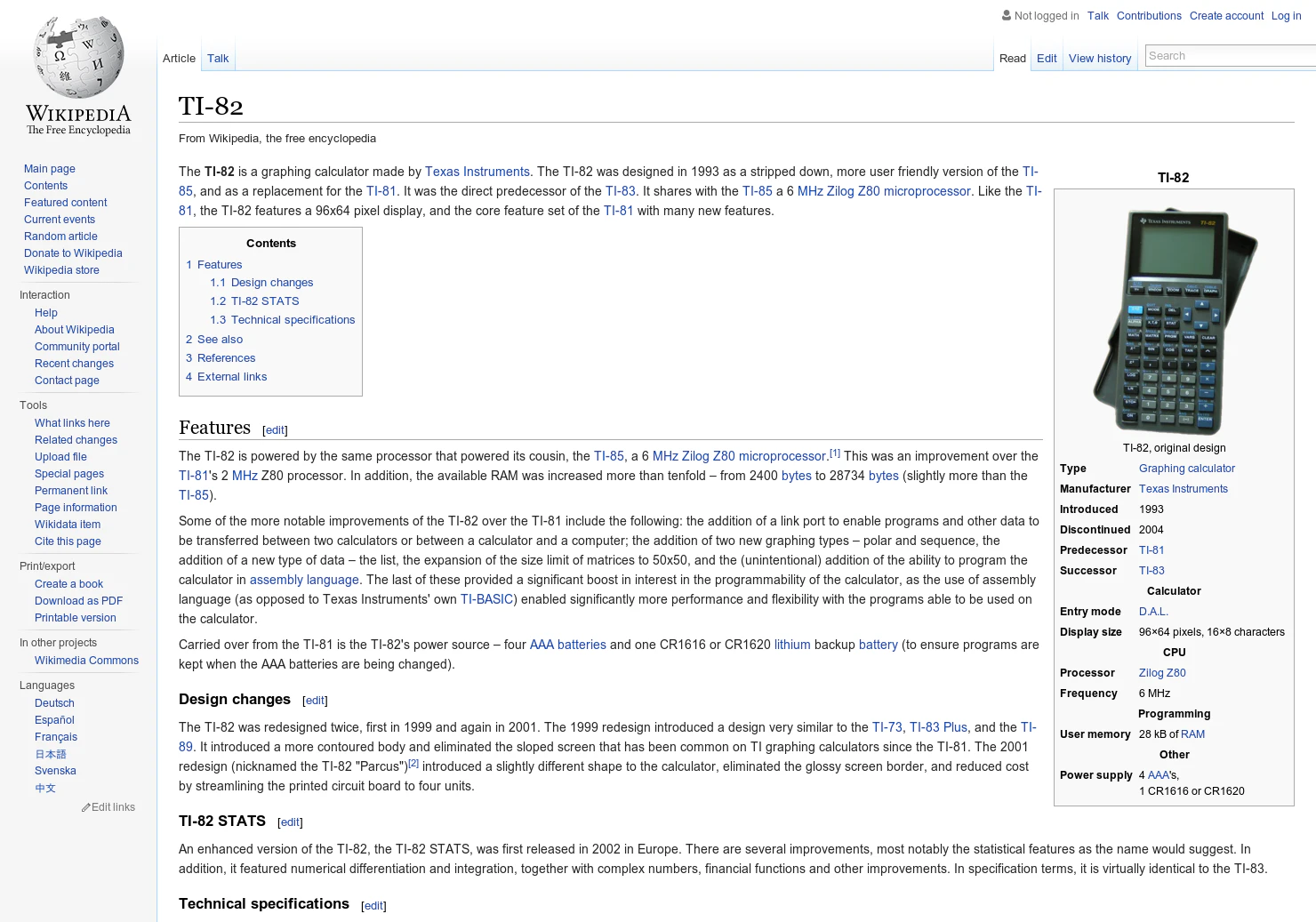
Task: Click the pencil Edit links icon
Action: pos(86,807)
